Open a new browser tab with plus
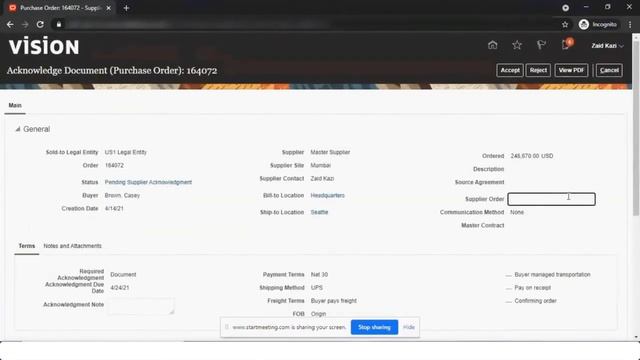The width and height of the screenshot is (640, 360). [x=126, y=8]
